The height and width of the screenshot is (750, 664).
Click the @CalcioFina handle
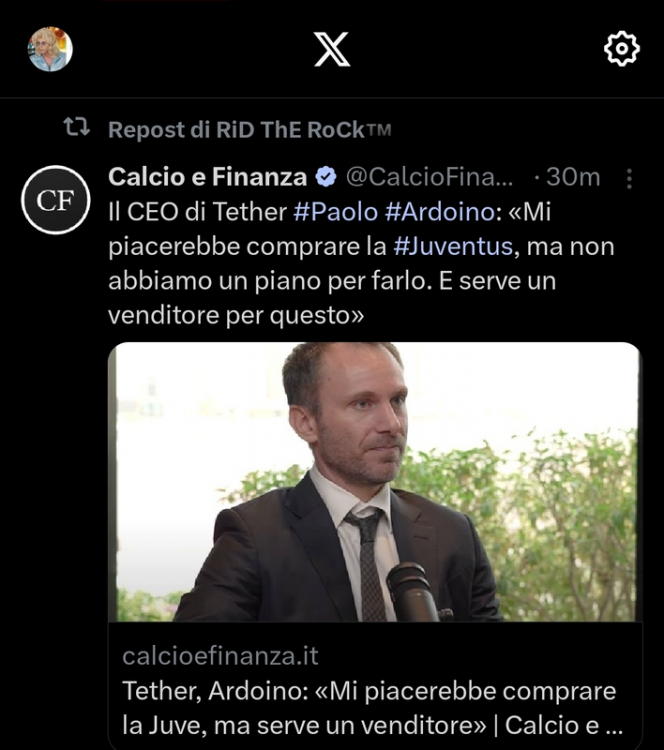(x=430, y=177)
